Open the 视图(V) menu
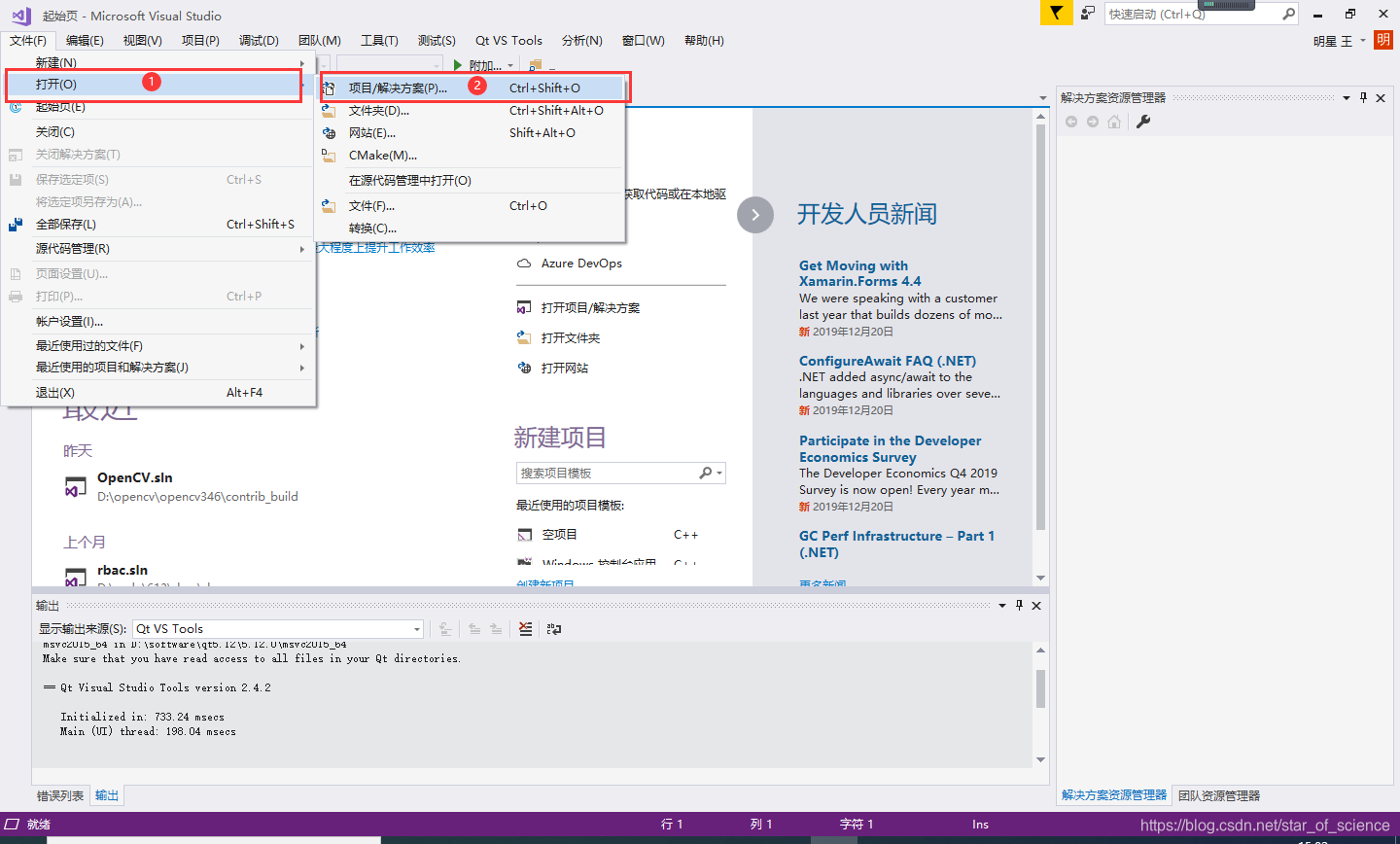 [x=142, y=41]
